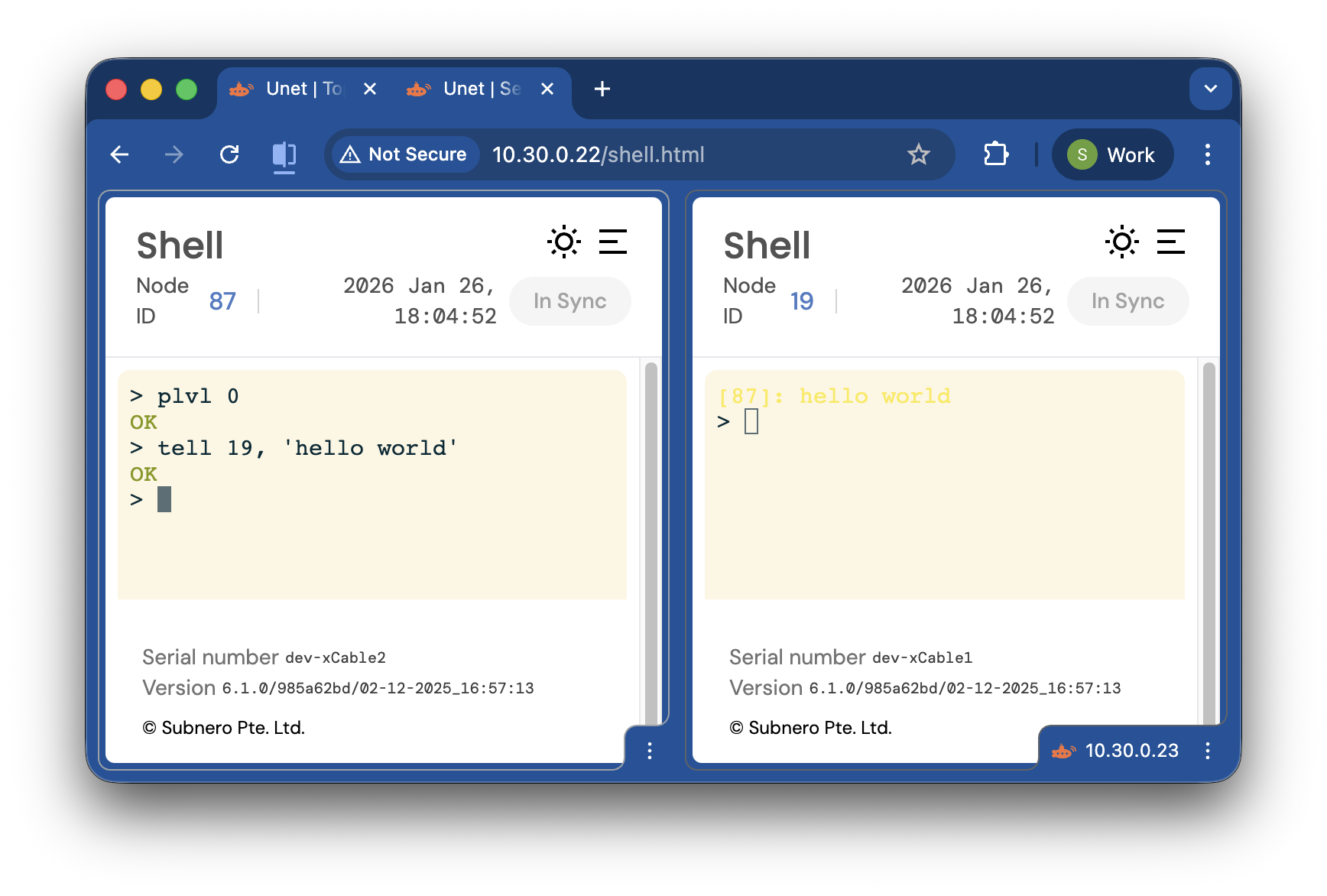Toggle light theme in right Shell pane

pyautogui.click(x=1121, y=242)
